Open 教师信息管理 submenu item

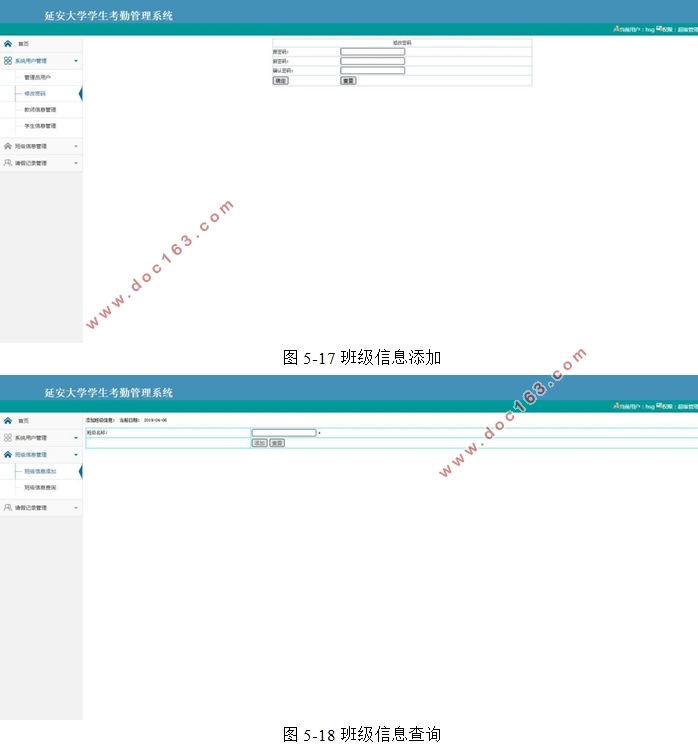40,110
